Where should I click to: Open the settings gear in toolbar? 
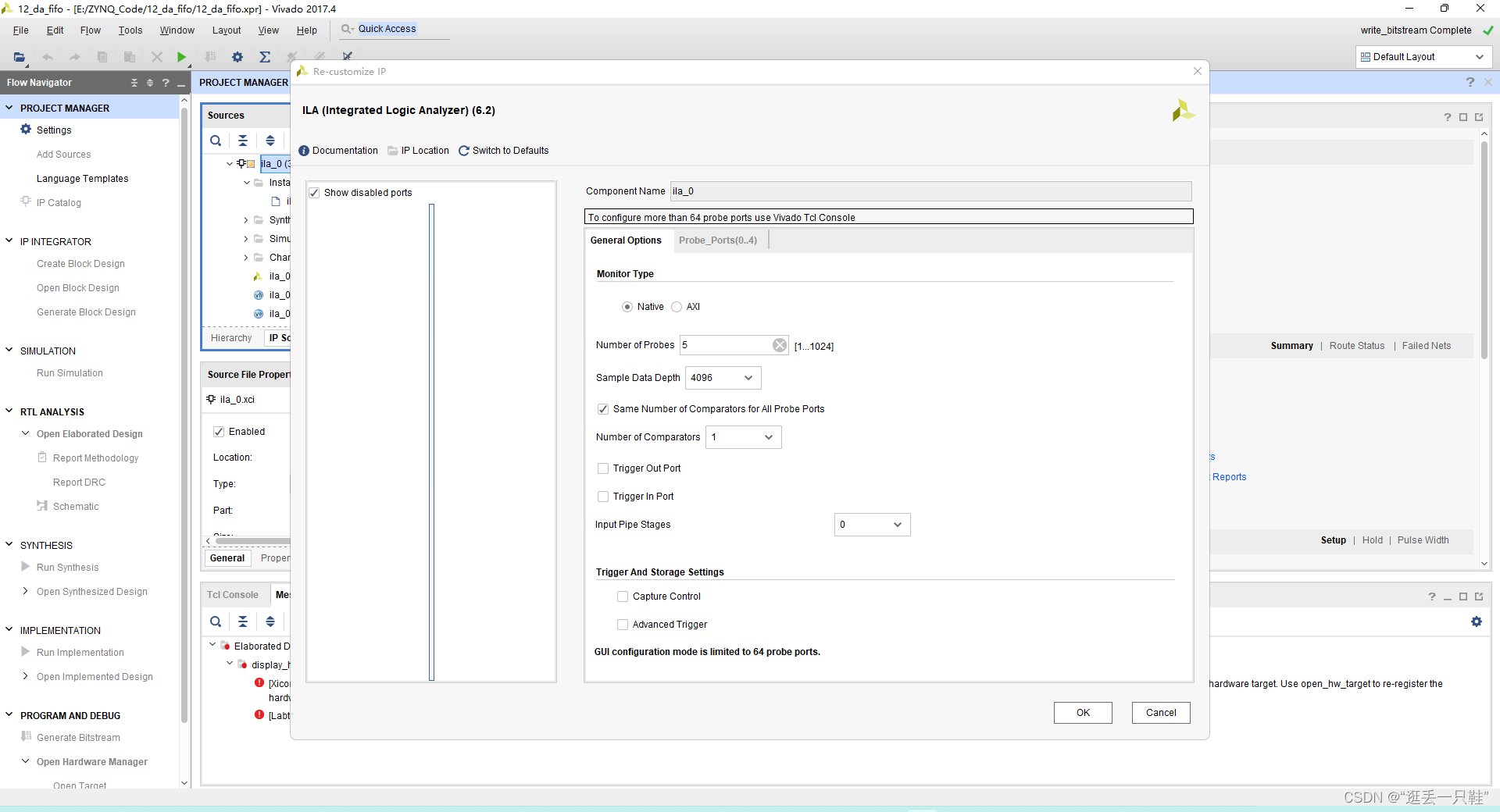click(x=237, y=57)
